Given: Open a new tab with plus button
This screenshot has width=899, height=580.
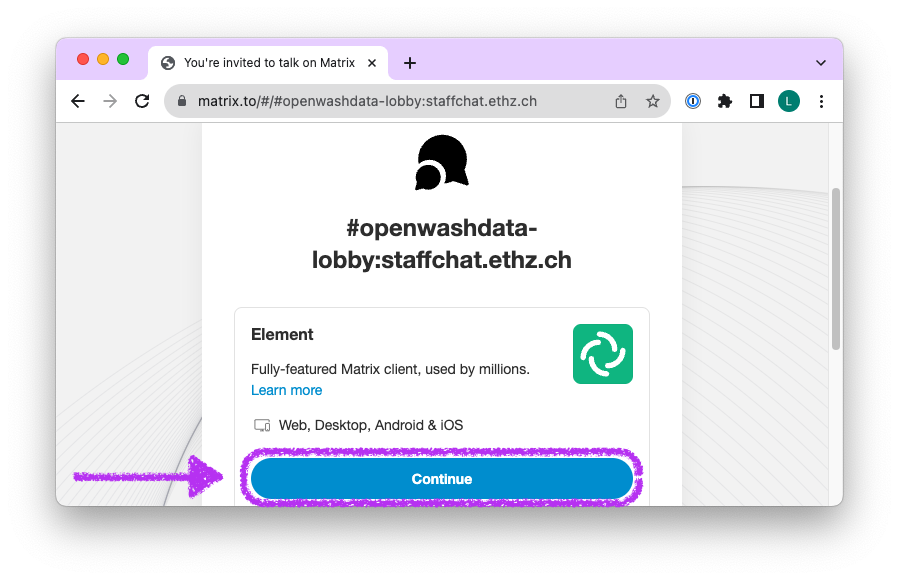Looking at the screenshot, I should (410, 63).
